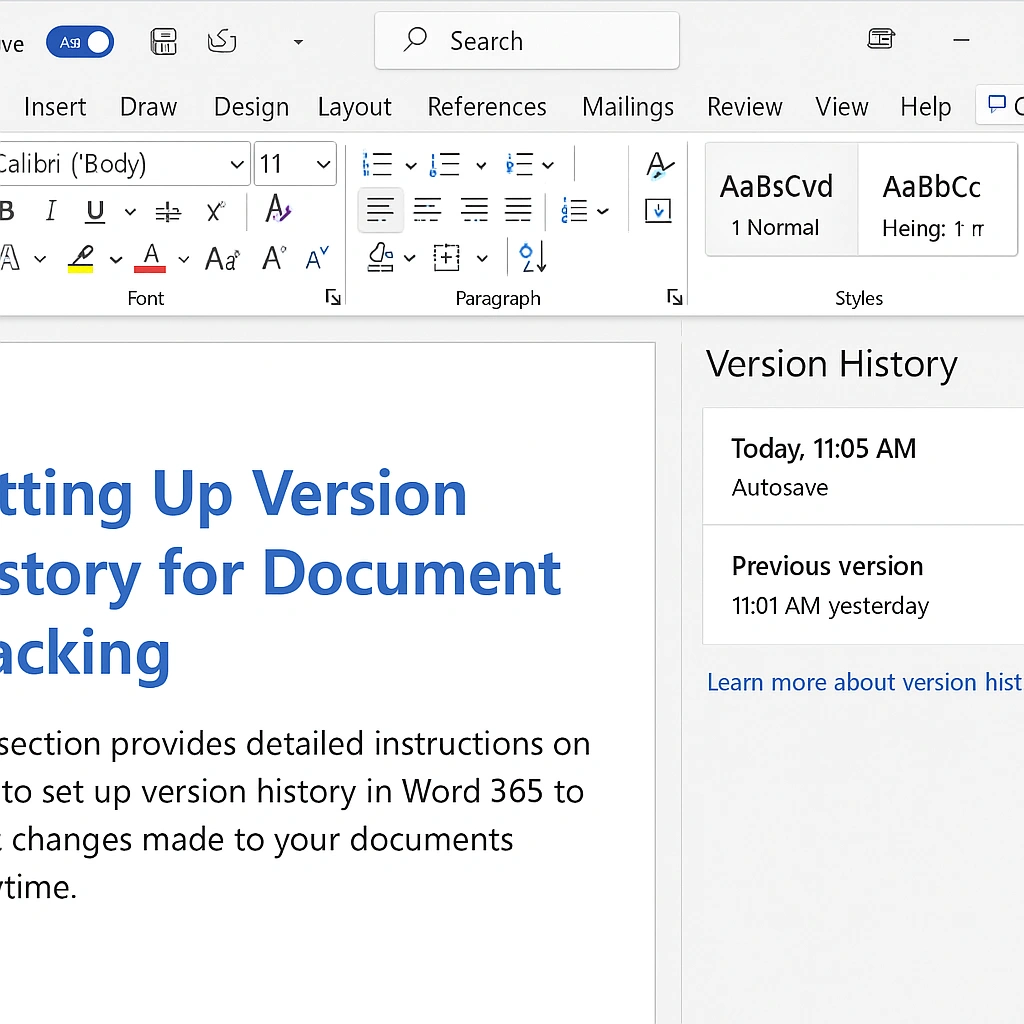The image size is (1024, 1024).
Task: Click Increase Font Size icon
Action: 274,258
